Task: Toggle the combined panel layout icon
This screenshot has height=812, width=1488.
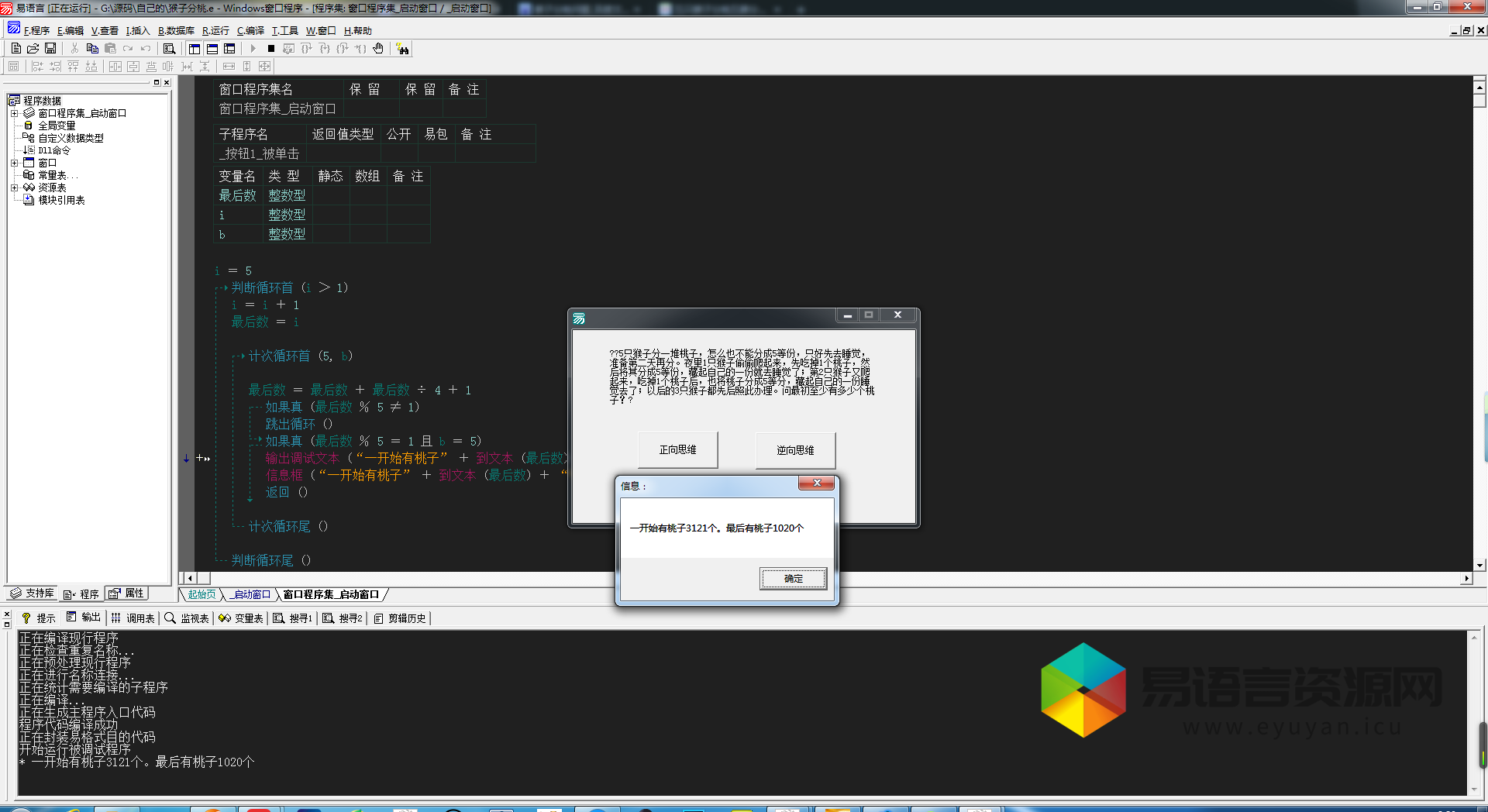Action: coord(229,48)
